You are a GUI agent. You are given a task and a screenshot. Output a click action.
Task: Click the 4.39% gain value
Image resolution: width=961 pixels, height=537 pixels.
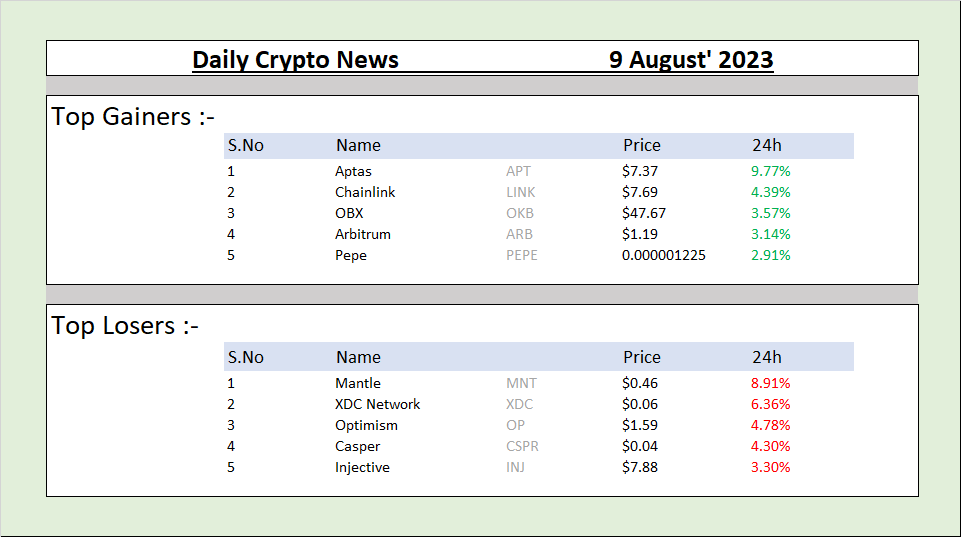(770, 192)
